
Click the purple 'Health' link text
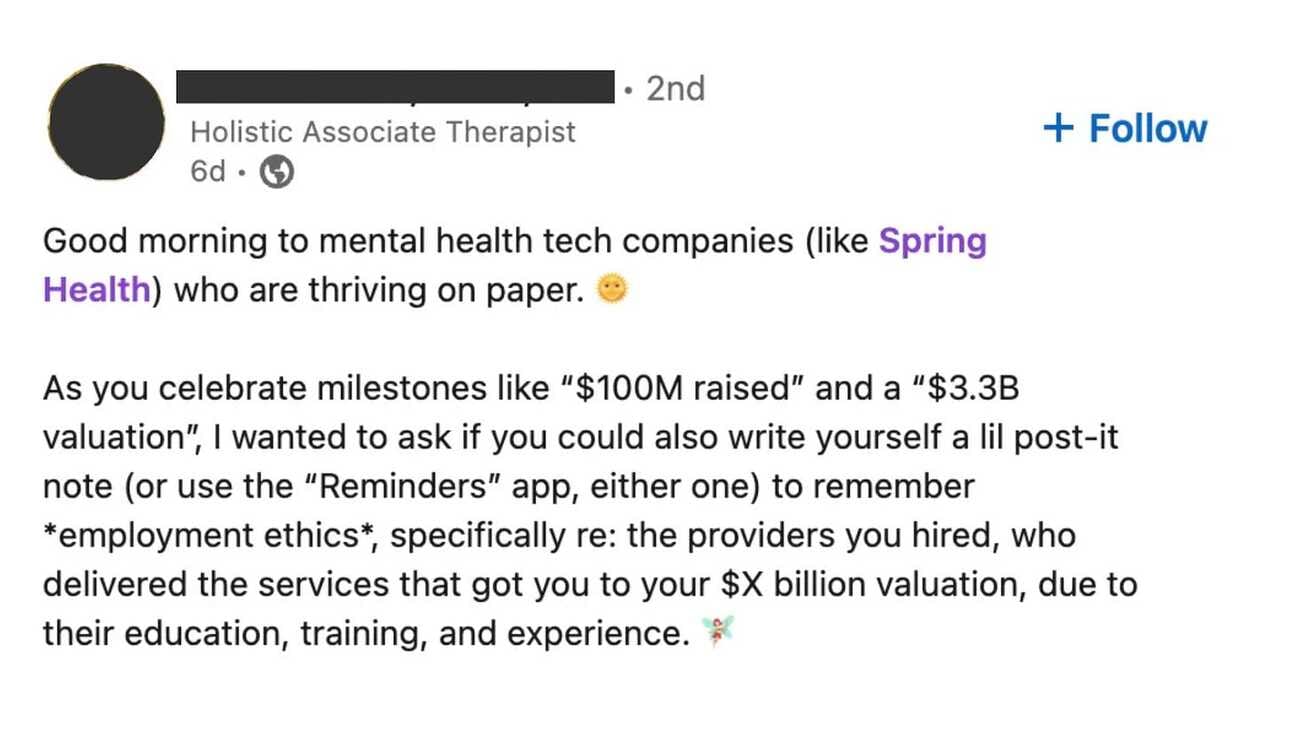point(96,290)
